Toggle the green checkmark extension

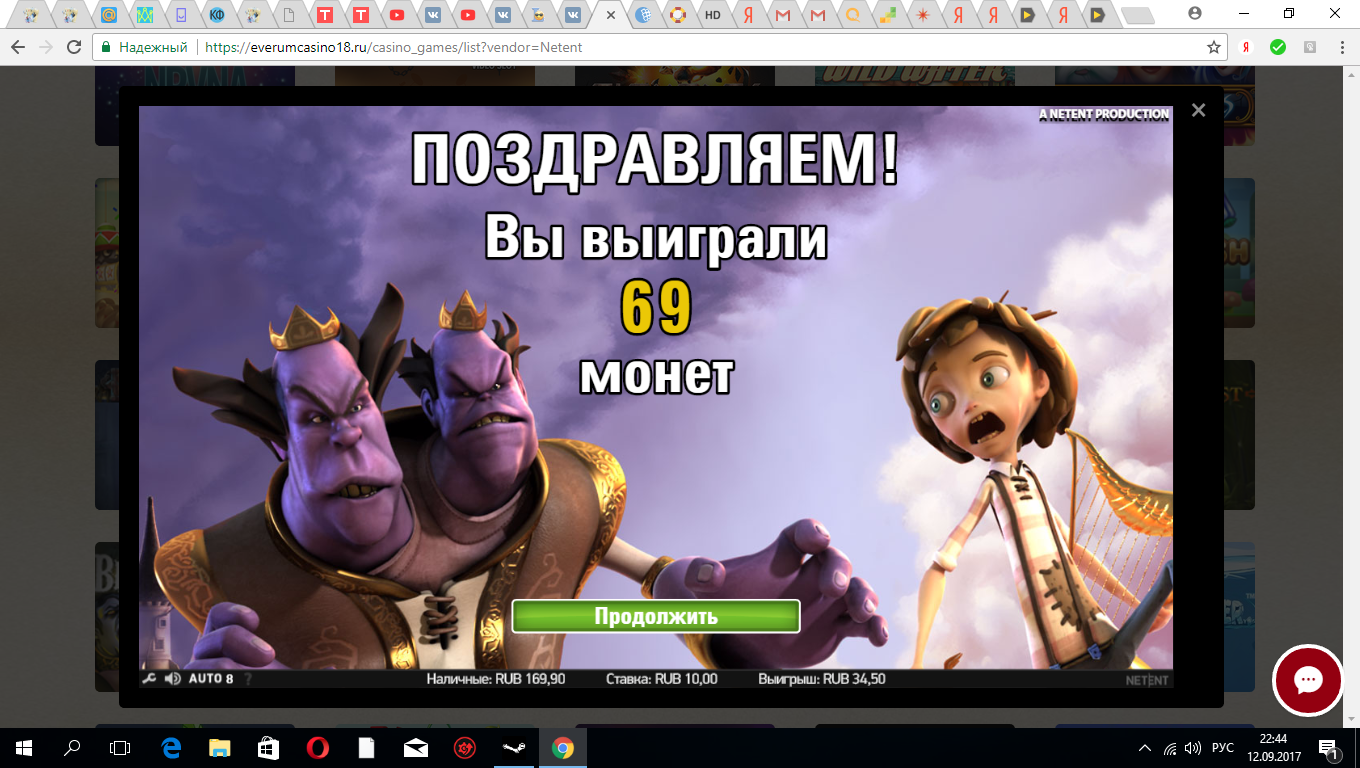coord(1280,46)
